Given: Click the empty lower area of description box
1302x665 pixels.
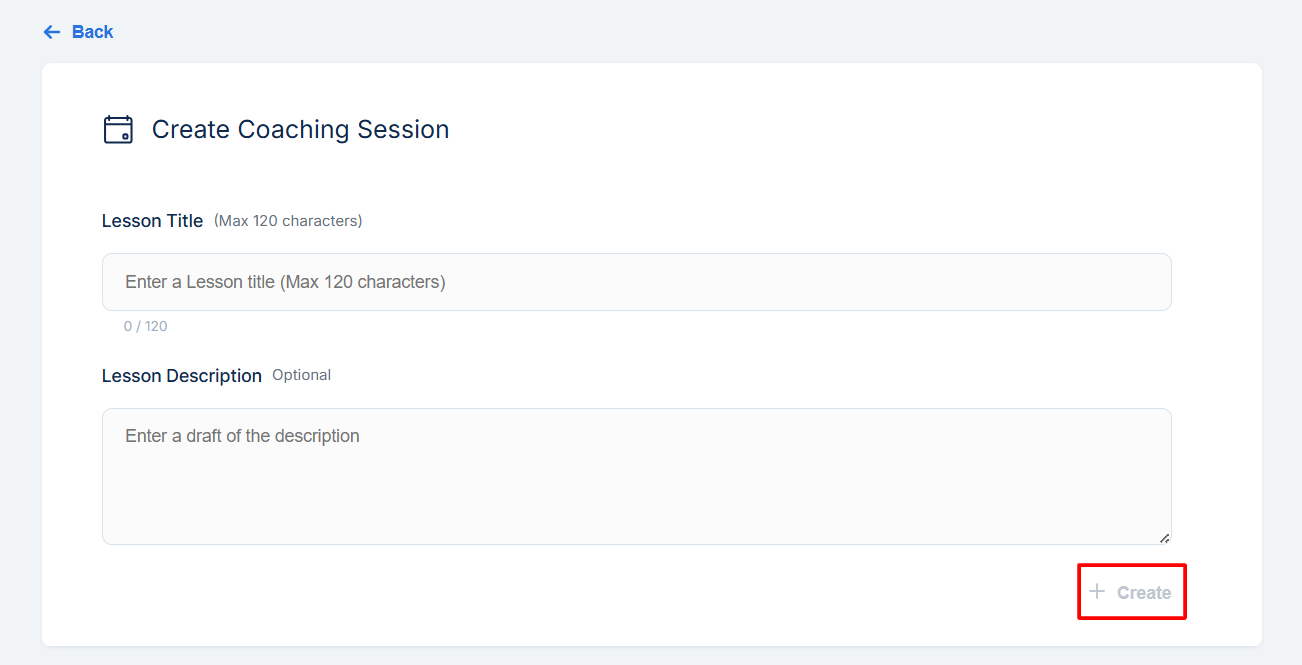Looking at the screenshot, I should (636, 510).
